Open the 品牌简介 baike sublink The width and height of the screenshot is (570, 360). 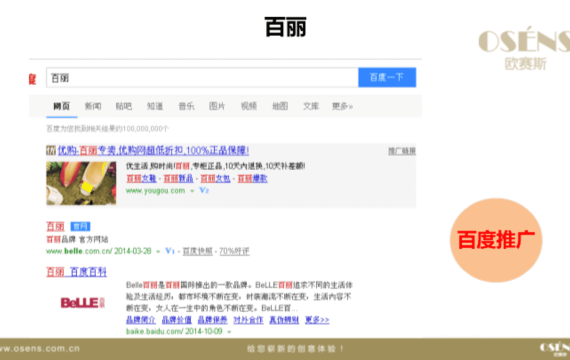tap(141, 320)
